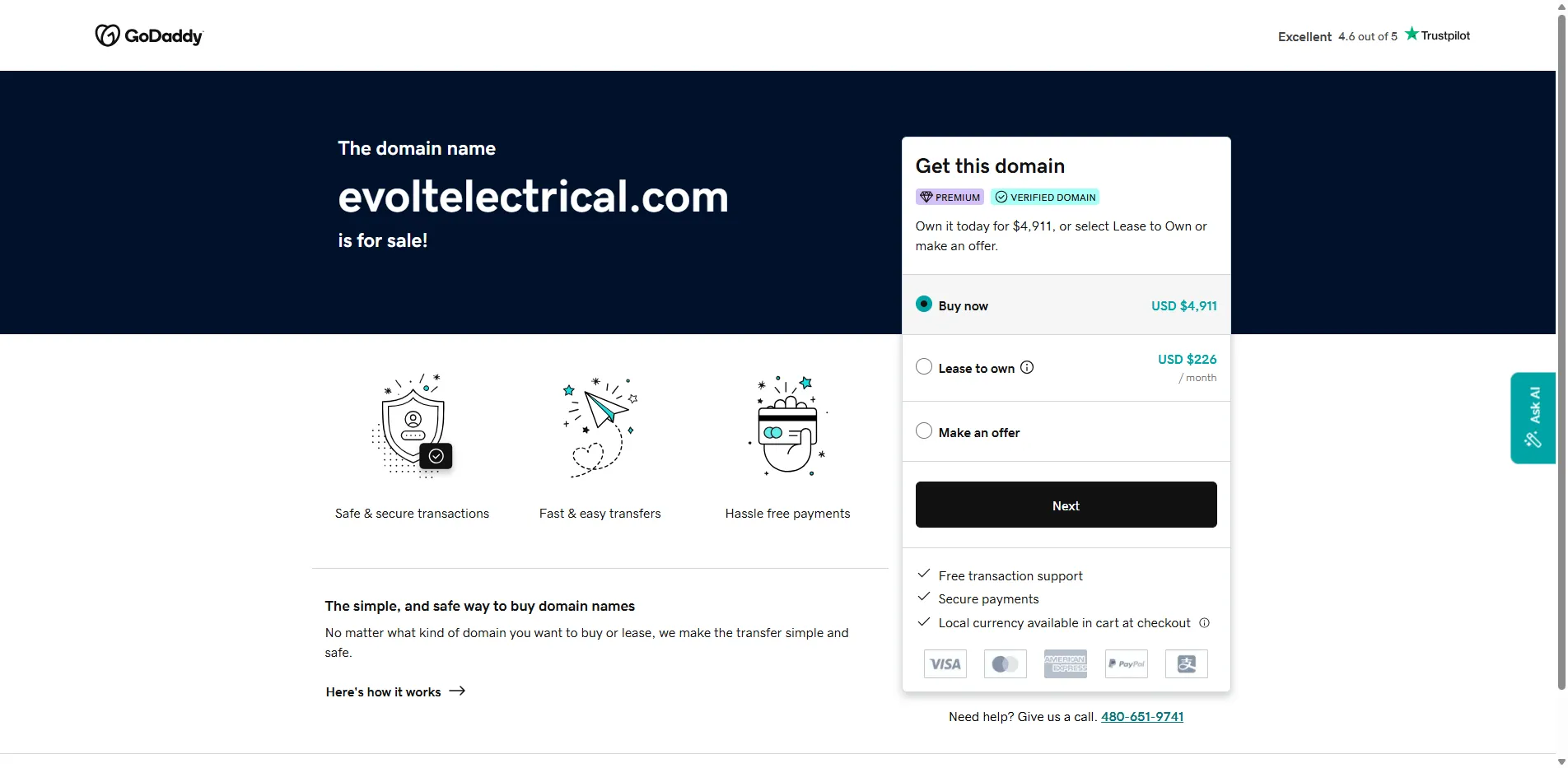Click the Mastercard payment icon
The image size is (1568, 768).
pyautogui.click(x=1005, y=664)
